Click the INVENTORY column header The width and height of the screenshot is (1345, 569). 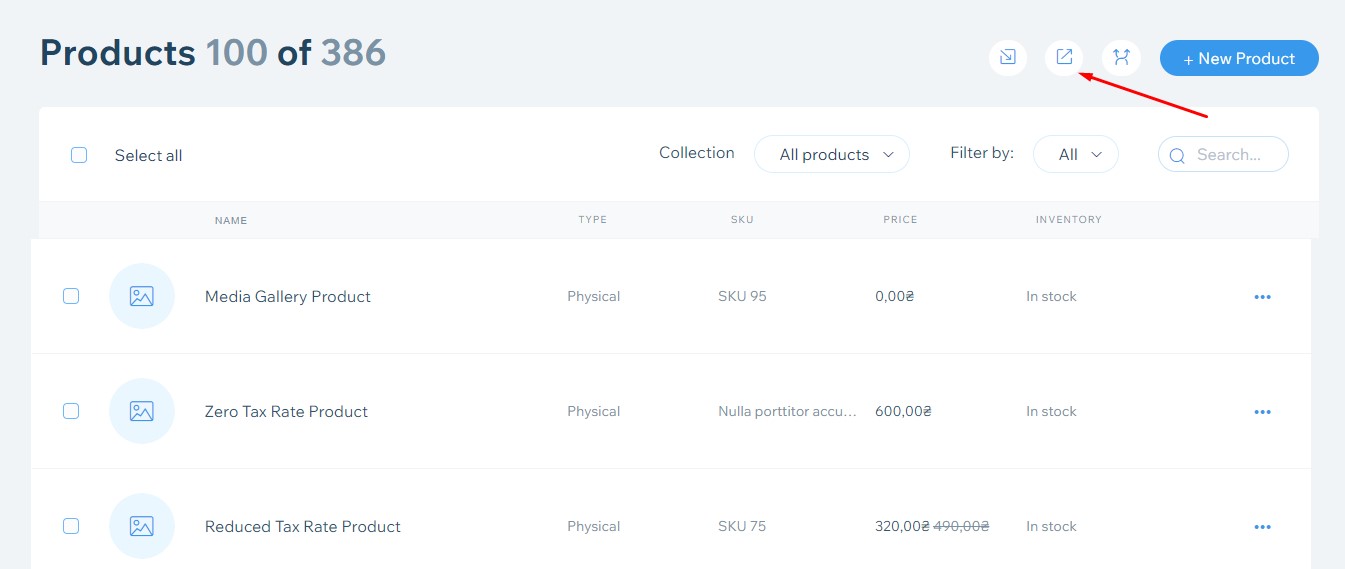pyautogui.click(x=1068, y=220)
